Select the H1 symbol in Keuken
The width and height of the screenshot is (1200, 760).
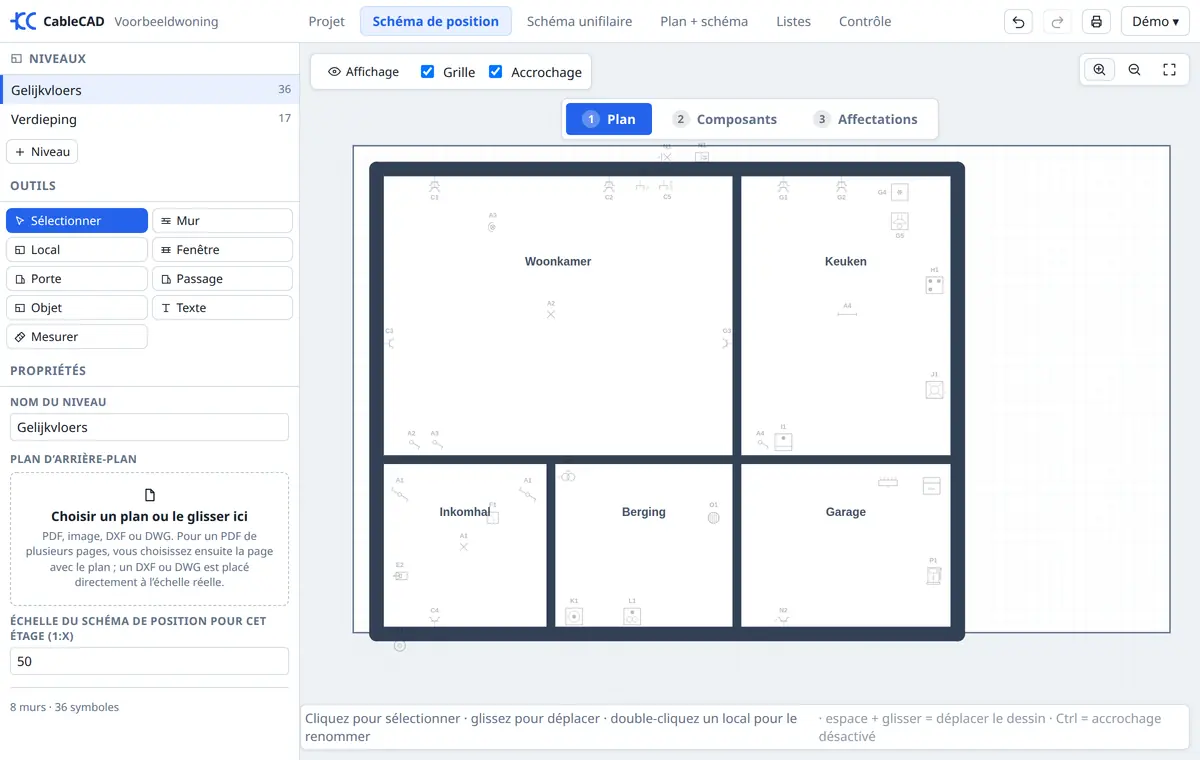pyautogui.click(x=934, y=284)
